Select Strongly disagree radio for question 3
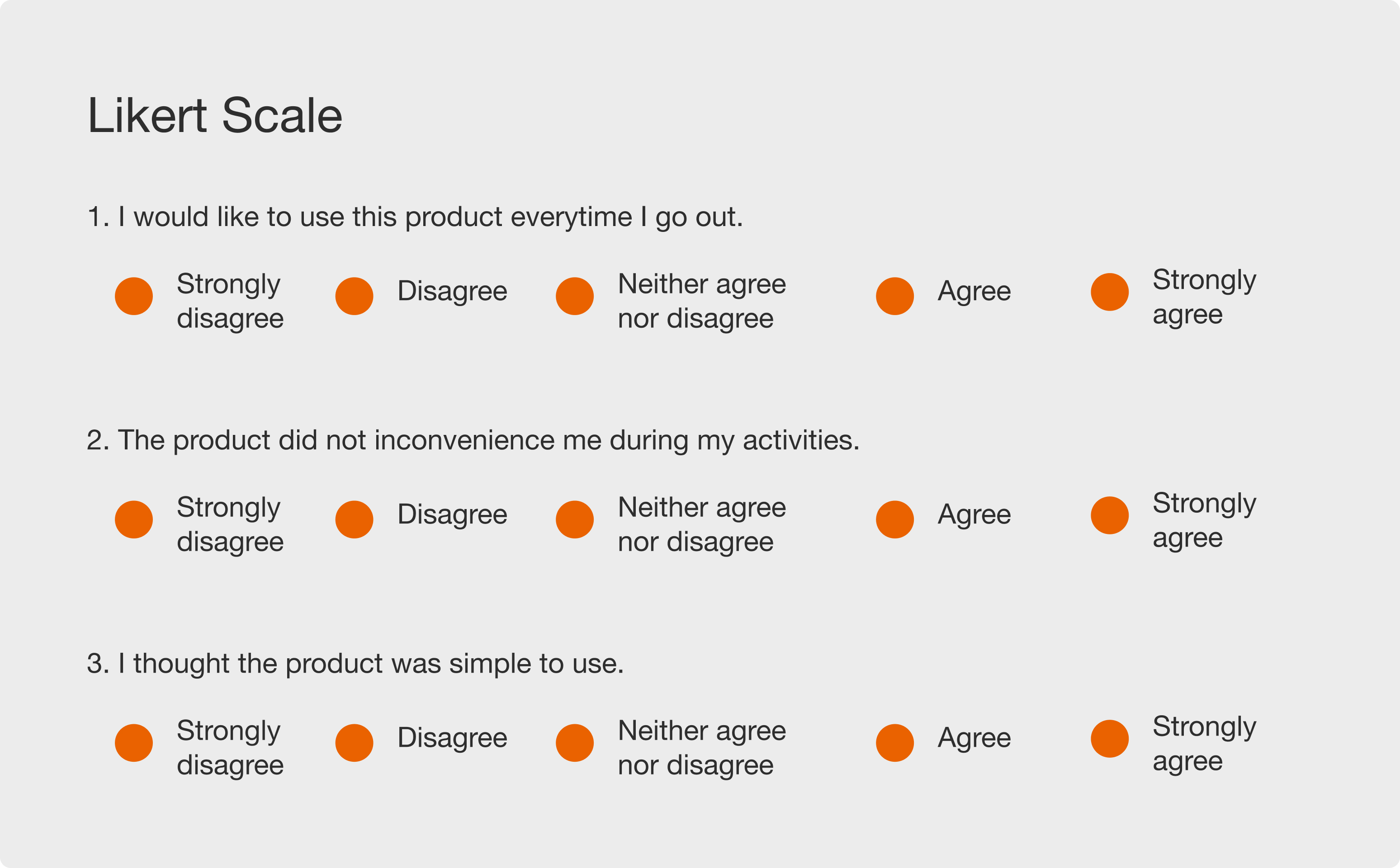This screenshot has height=868, width=1400. (x=134, y=743)
